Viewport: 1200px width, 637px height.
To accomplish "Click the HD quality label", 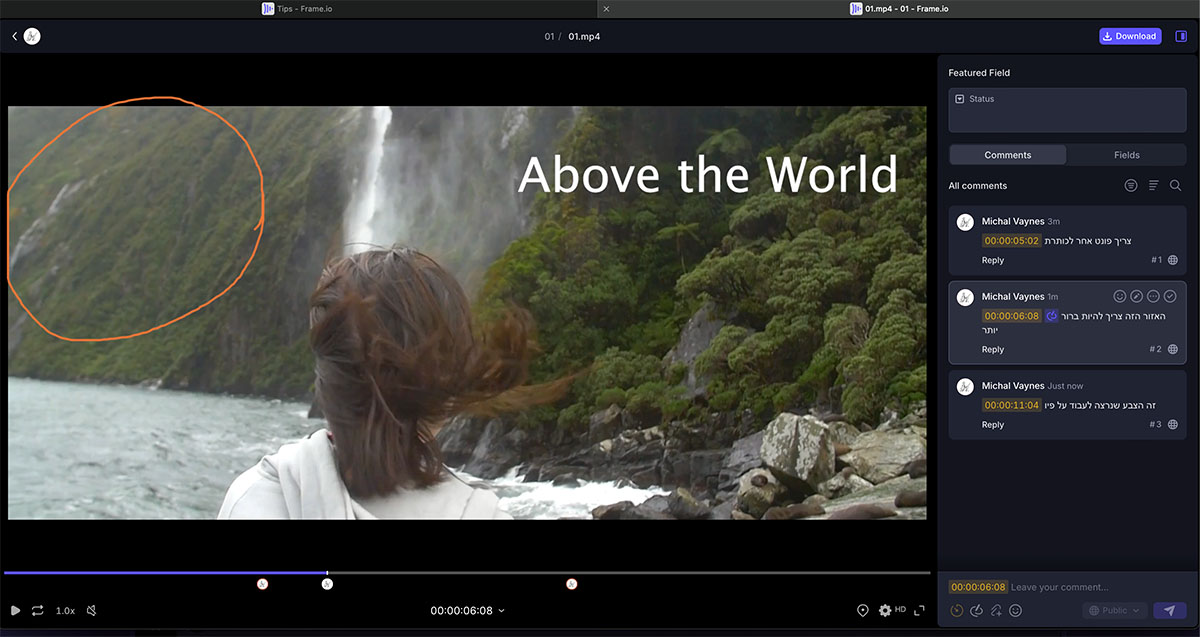I will coord(900,609).
